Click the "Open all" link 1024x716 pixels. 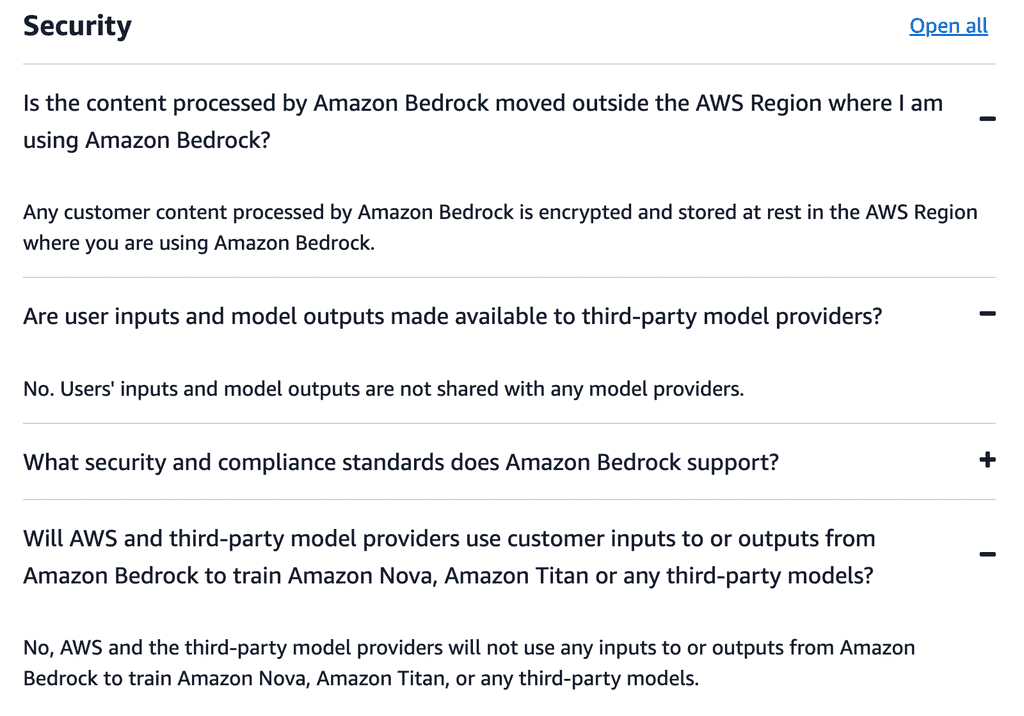click(948, 26)
